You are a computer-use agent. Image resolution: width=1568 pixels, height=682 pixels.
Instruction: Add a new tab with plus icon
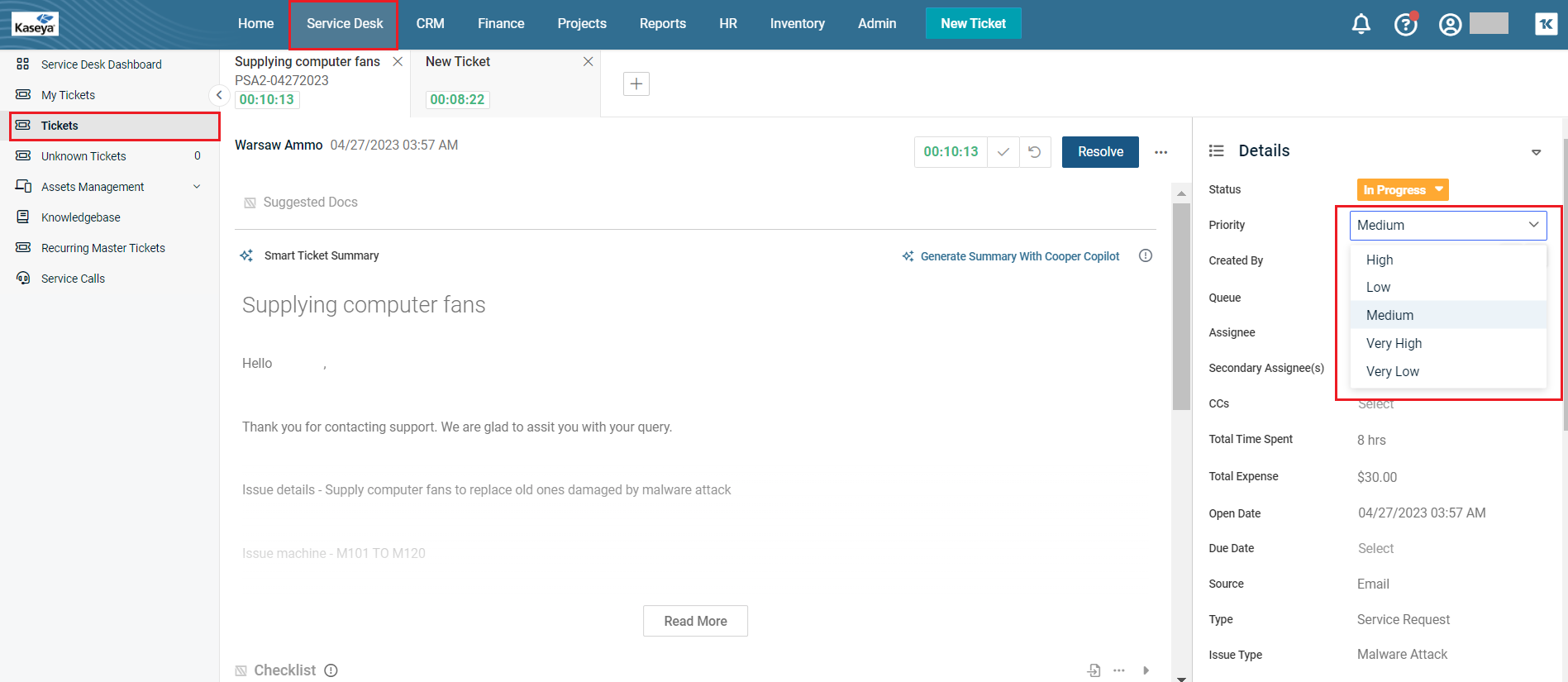636,83
